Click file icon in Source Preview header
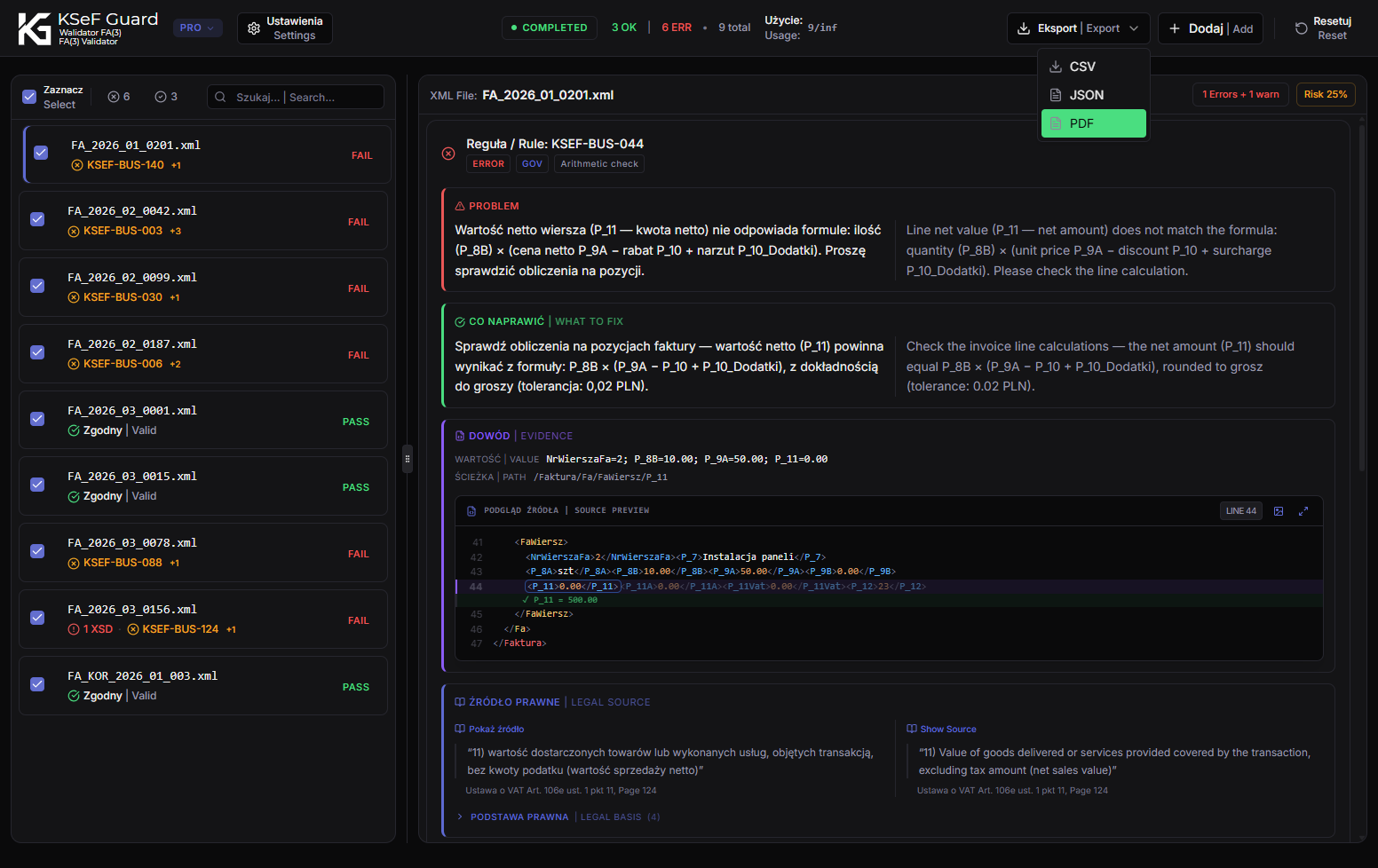 pyautogui.click(x=471, y=511)
